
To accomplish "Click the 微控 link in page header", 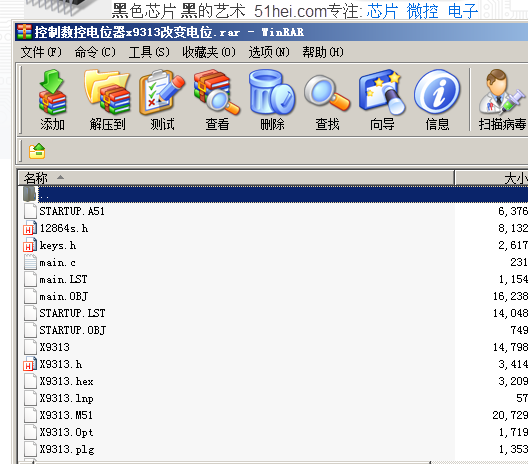I will (x=422, y=11).
